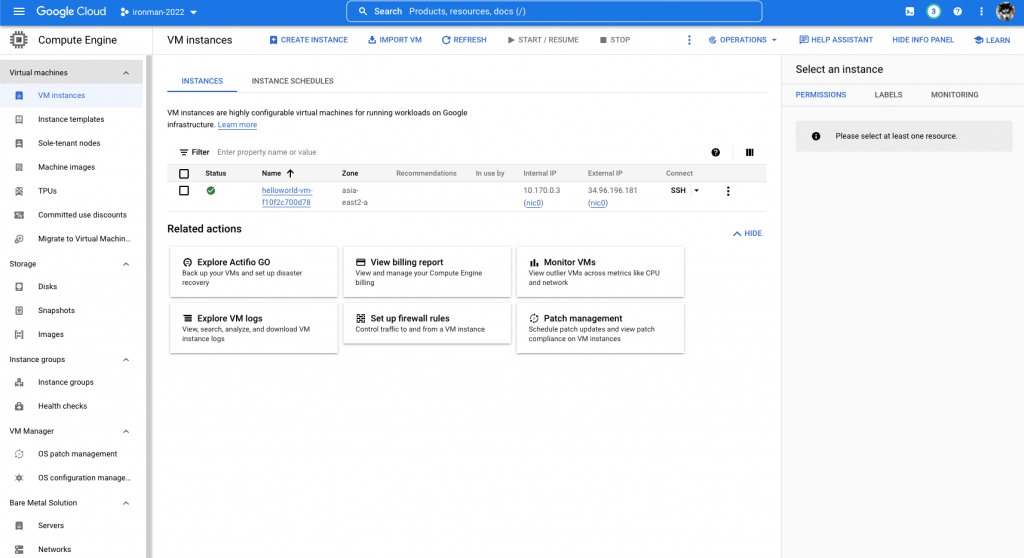Image resolution: width=1024 pixels, height=558 pixels.
Task: Open the top bar settings kebab menu
Action: point(981,11)
